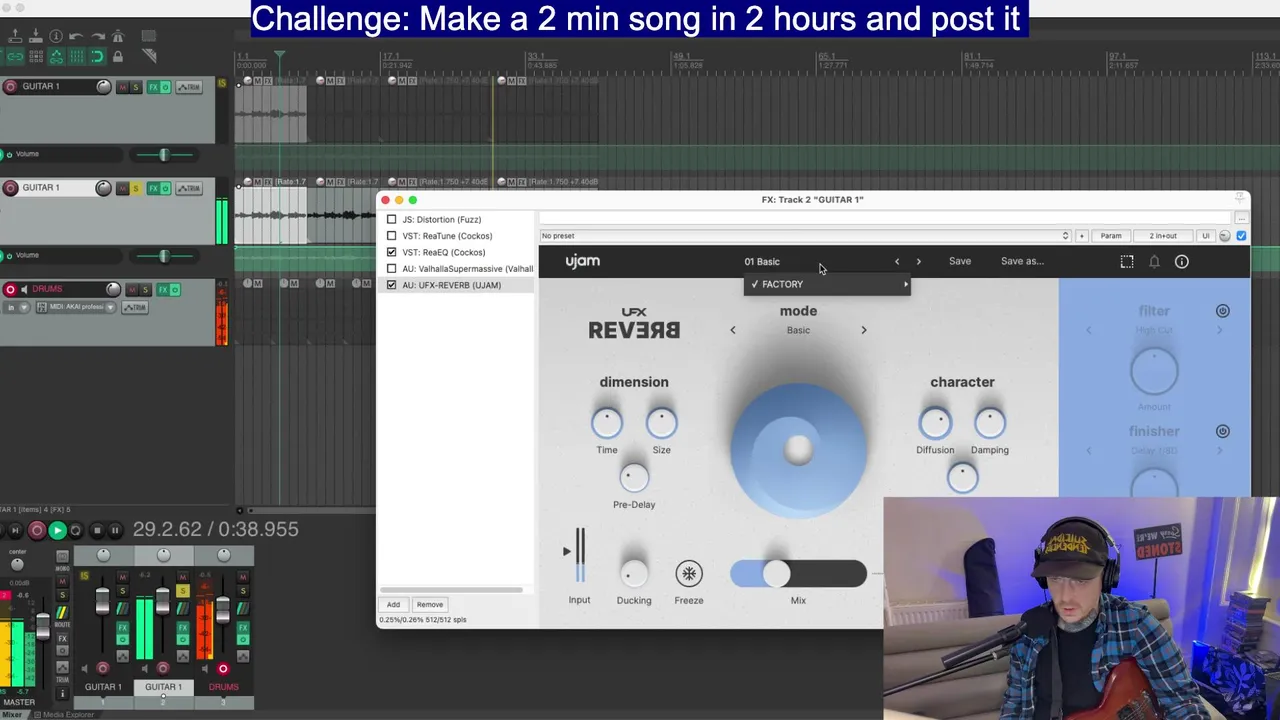Unsolo the second GUITAR 1 track
Viewport: 1280px width, 720px height.
136,188
